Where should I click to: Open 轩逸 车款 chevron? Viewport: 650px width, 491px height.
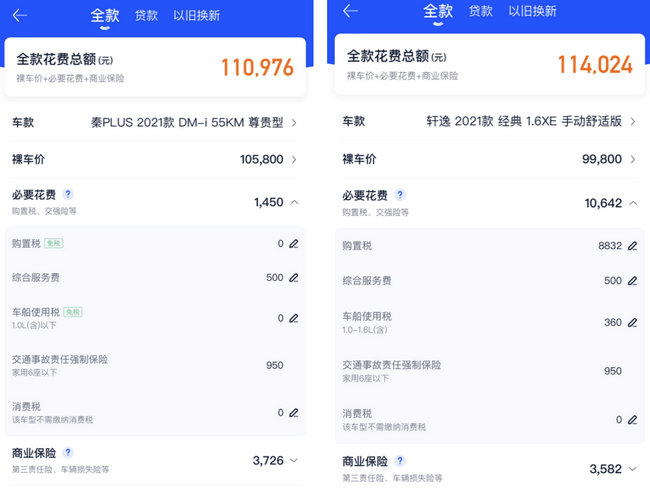(633, 122)
